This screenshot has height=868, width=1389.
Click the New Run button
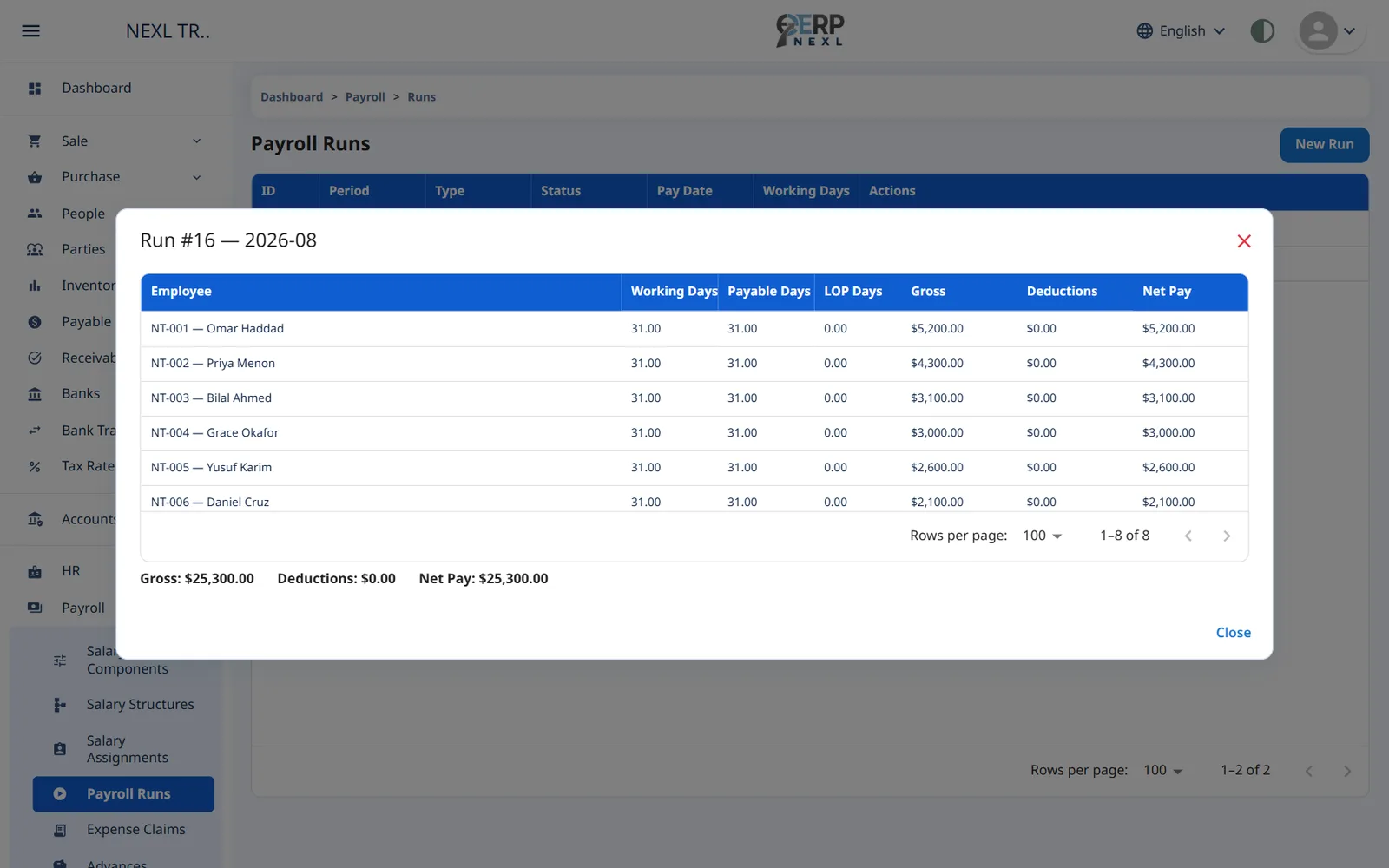(1324, 145)
